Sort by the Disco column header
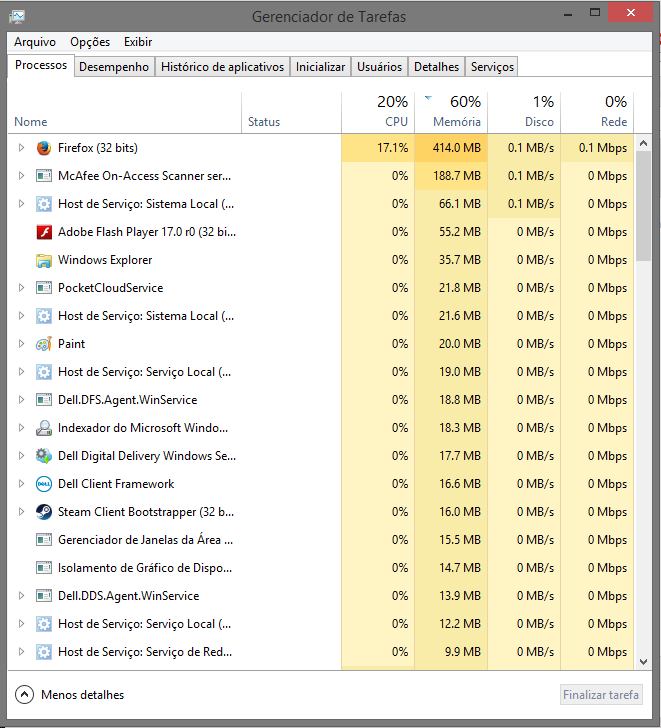The width and height of the screenshot is (661, 728). [524, 111]
